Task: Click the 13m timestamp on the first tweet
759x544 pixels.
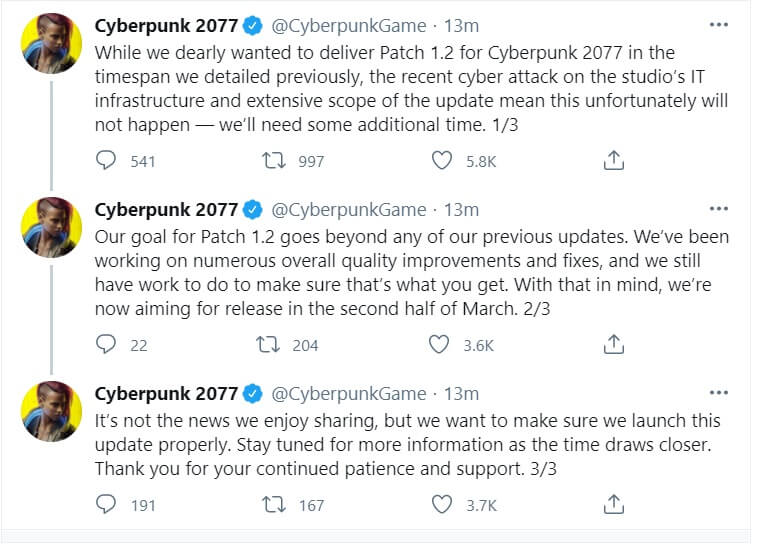Action: (x=461, y=25)
